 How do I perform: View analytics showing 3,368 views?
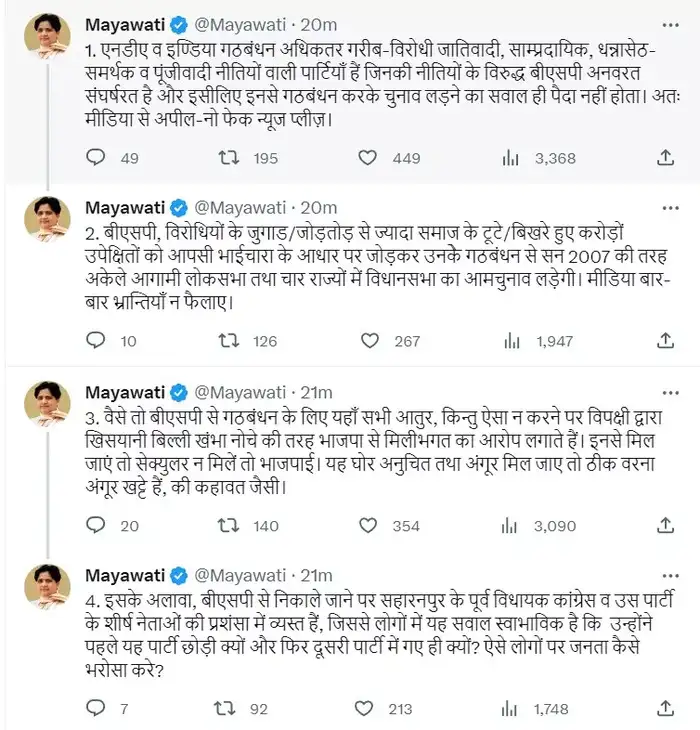coord(509,157)
